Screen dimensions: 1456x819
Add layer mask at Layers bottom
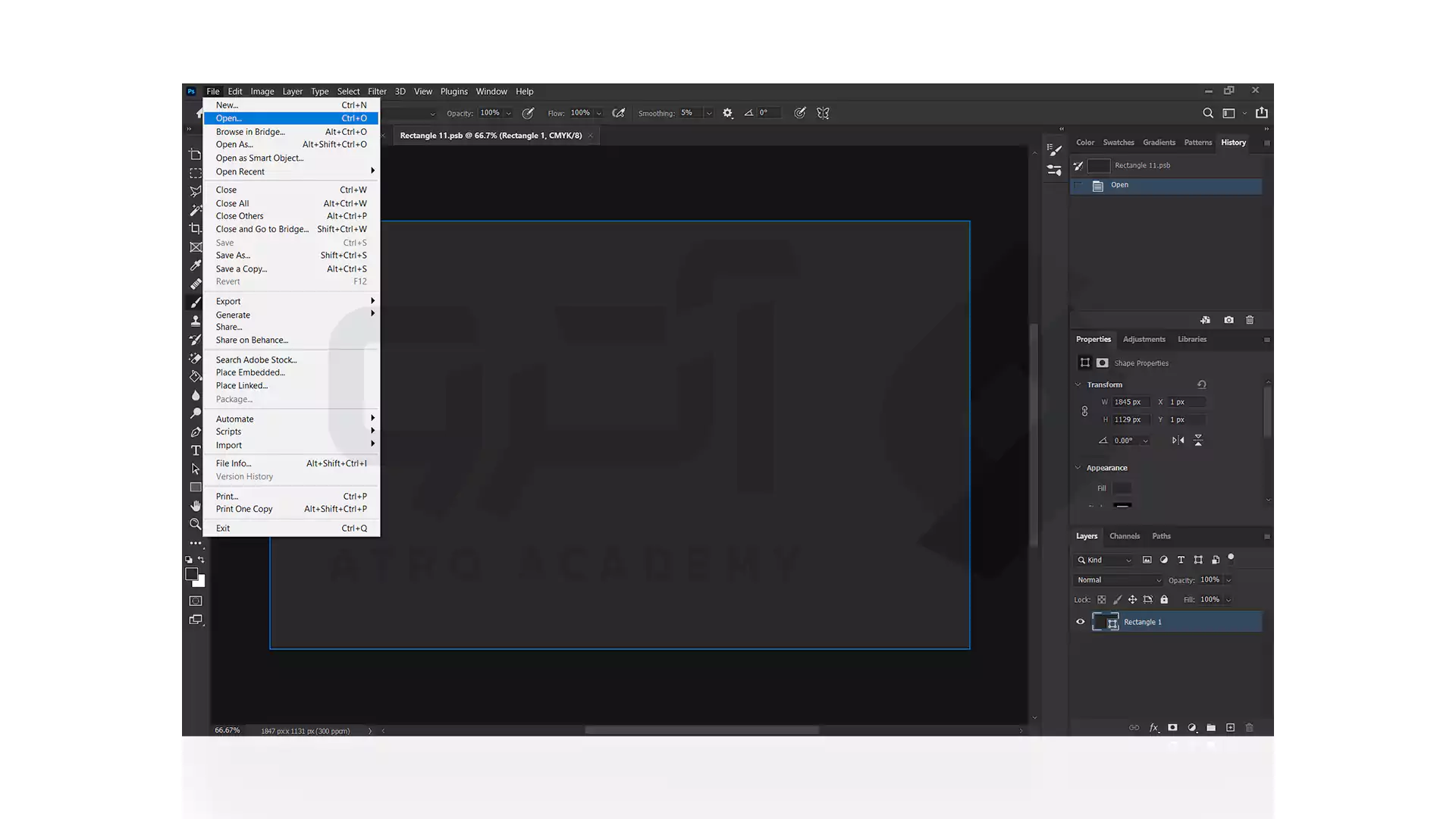point(1172,728)
